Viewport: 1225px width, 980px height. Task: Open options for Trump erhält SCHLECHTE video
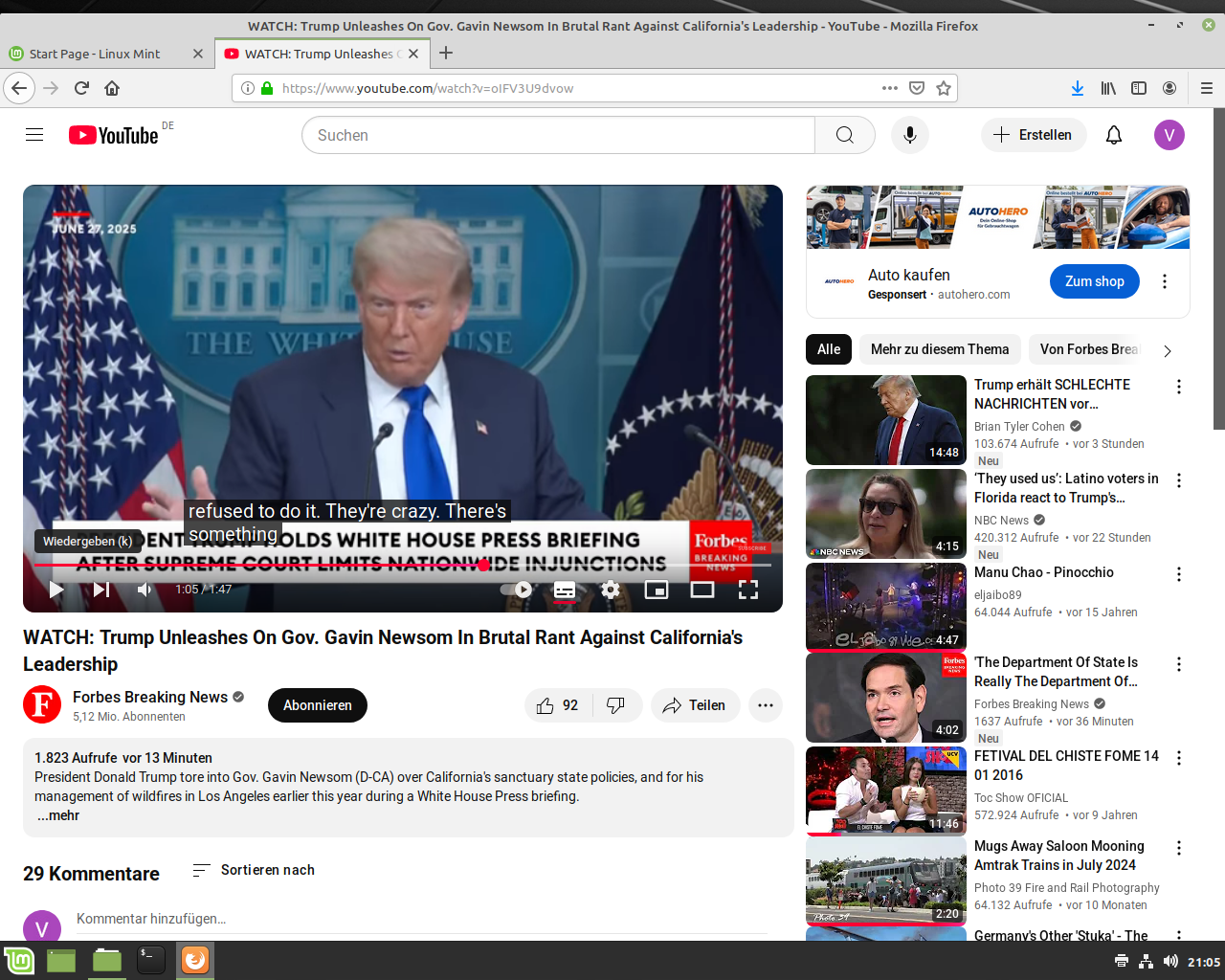[x=1179, y=387]
